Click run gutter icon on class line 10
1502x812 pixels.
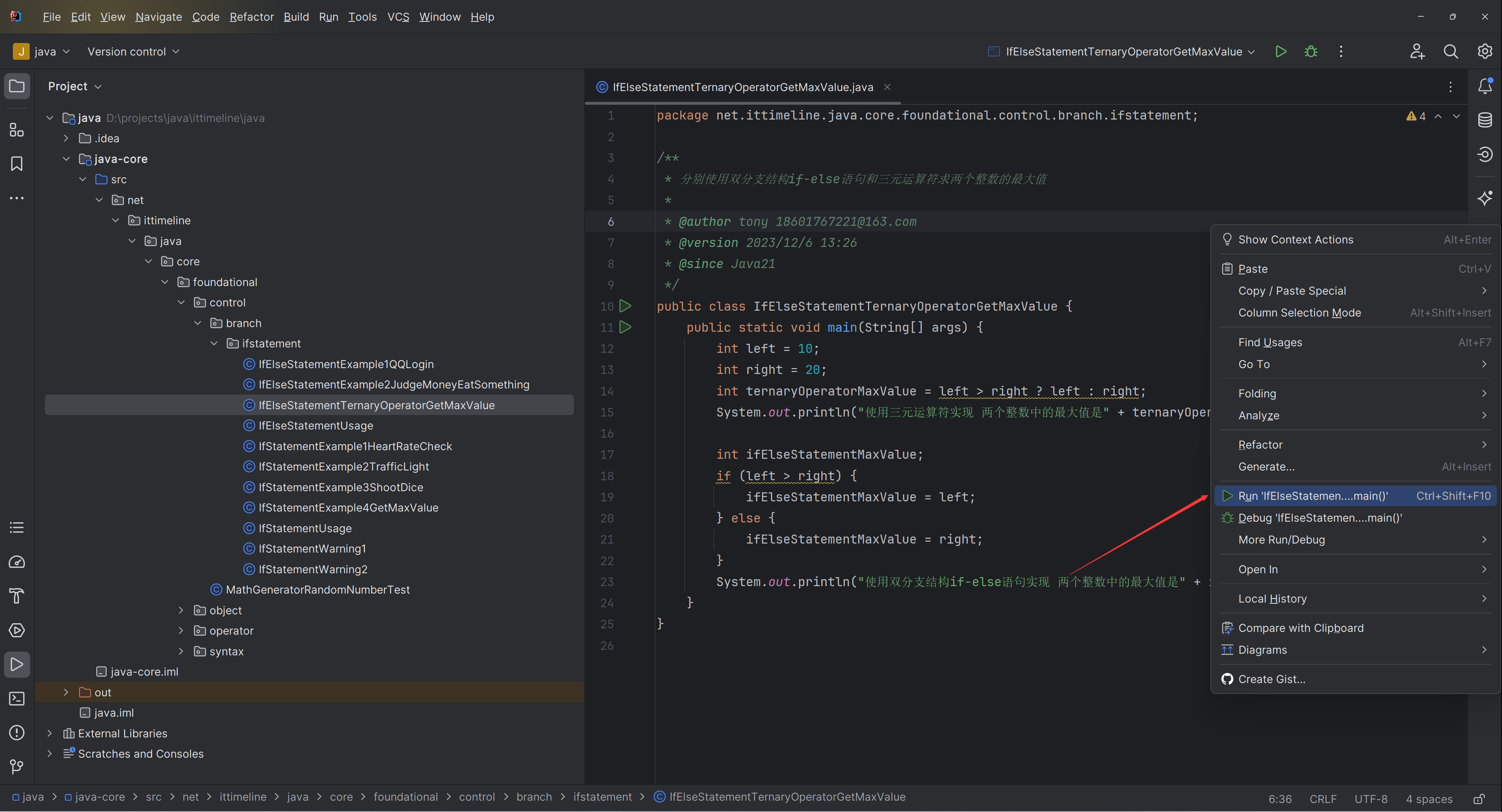coord(625,306)
